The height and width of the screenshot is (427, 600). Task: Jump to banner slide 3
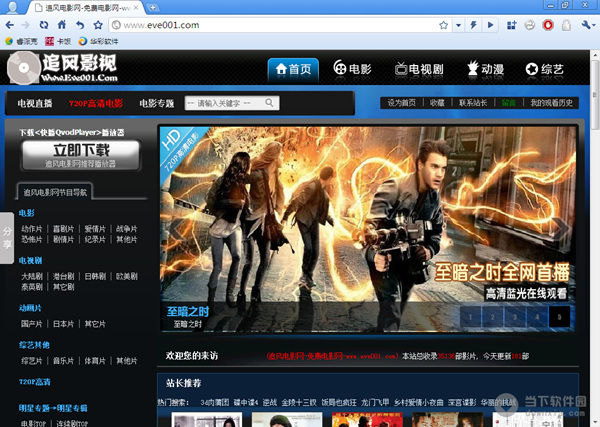click(x=515, y=317)
